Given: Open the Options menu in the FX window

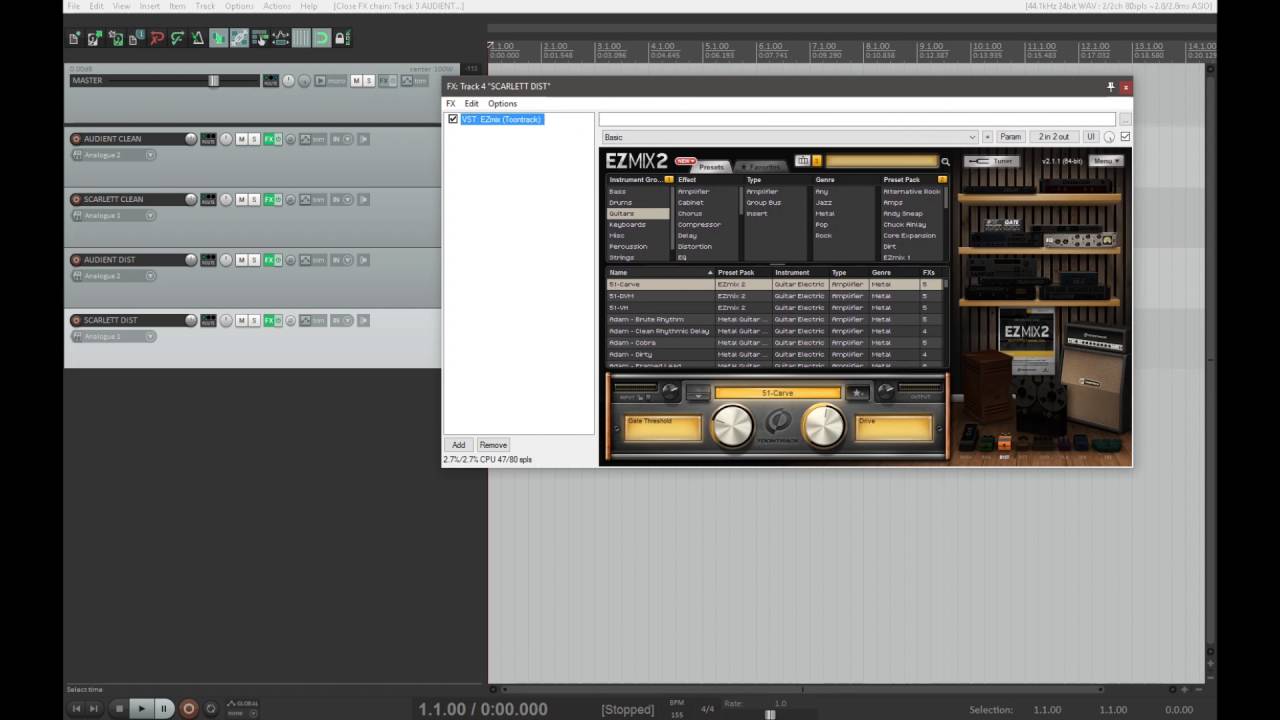Looking at the screenshot, I should coord(502,104).
